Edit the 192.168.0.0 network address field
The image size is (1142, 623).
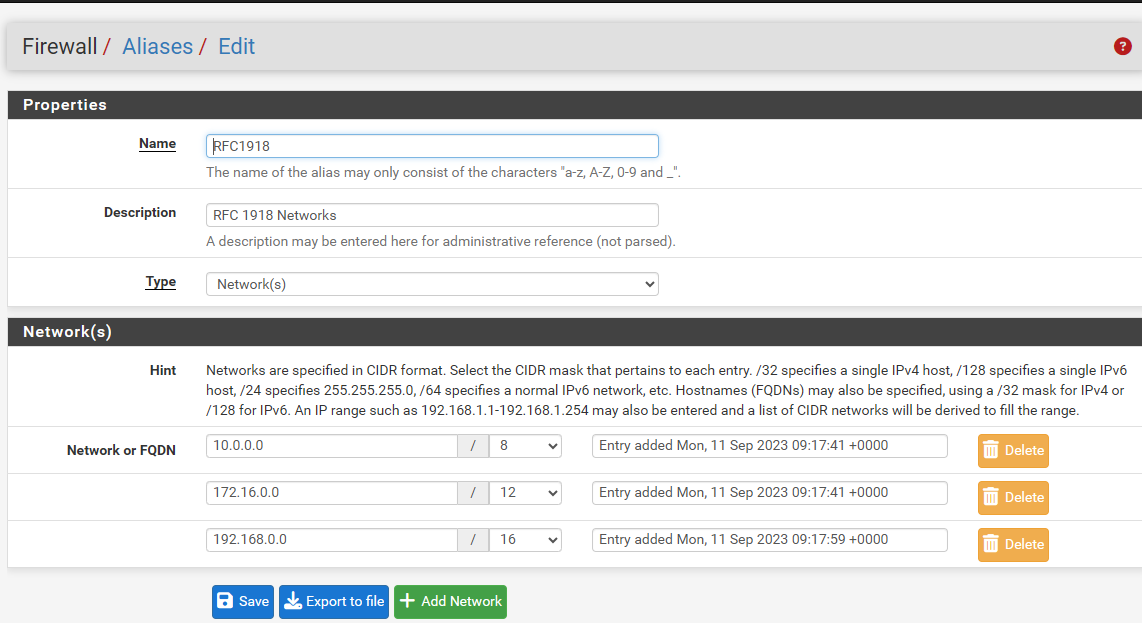pos(331,540)
